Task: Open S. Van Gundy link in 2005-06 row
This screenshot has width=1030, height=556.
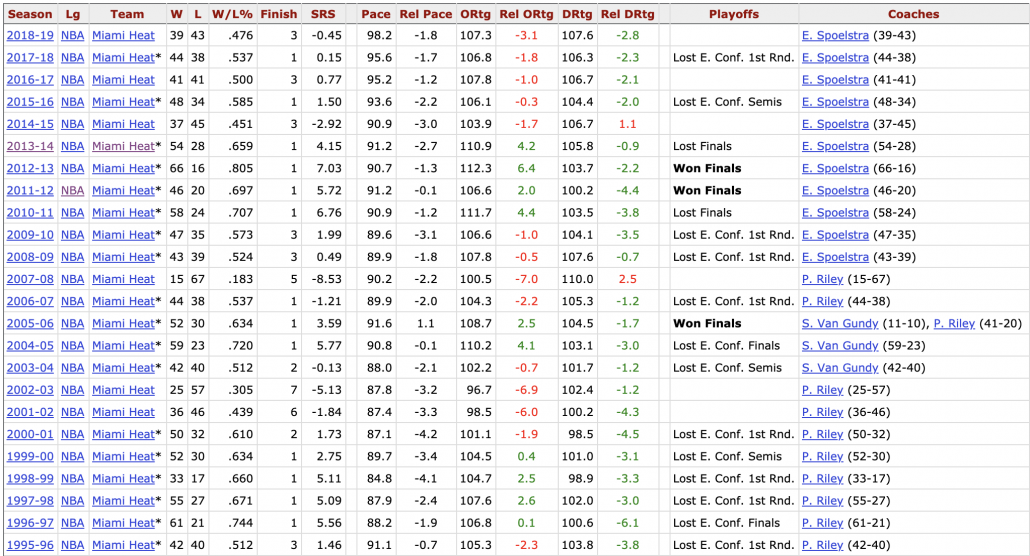Action: point(840,323)
